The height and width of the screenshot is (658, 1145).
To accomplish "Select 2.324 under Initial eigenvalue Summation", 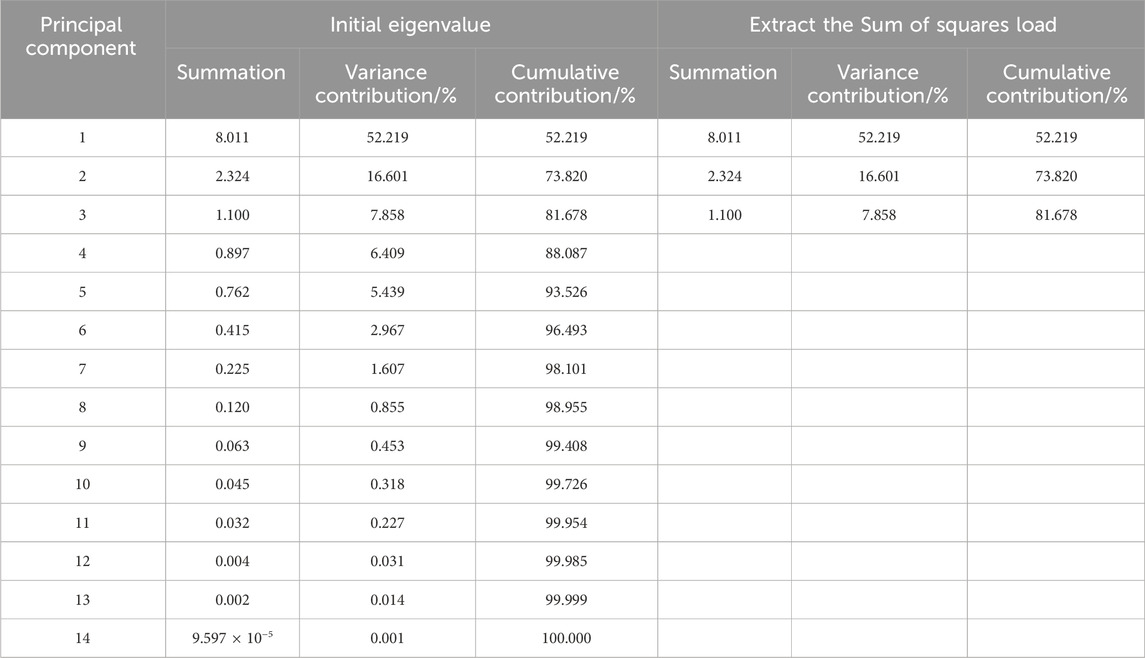I will 232,176.
